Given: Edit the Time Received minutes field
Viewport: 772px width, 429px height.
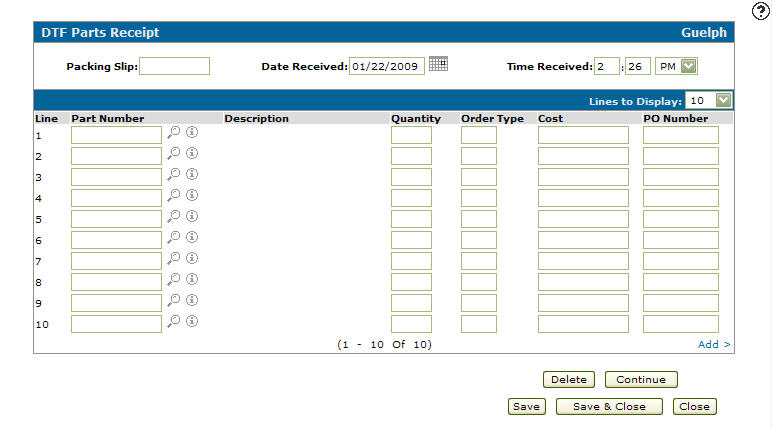Looking at the screenshot, I should [x=638, y=66].
